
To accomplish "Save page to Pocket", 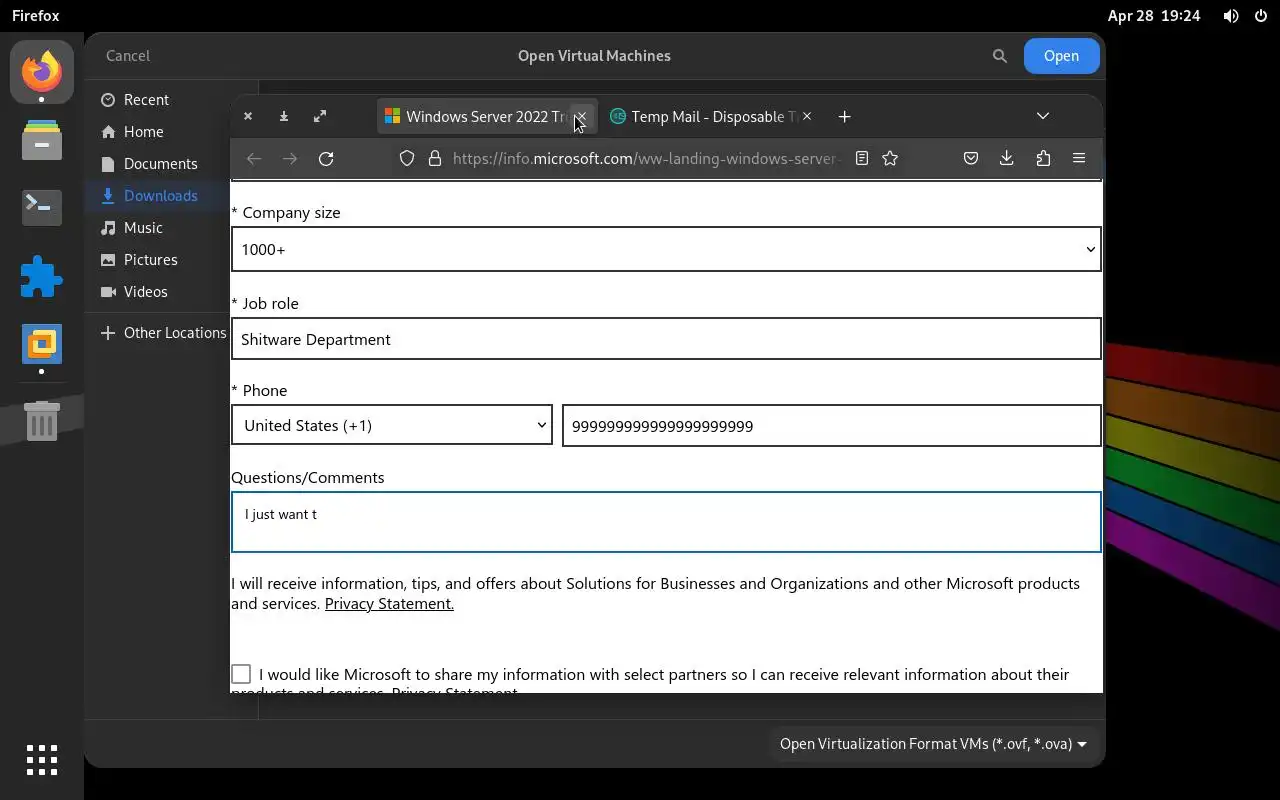I will 970,158.
